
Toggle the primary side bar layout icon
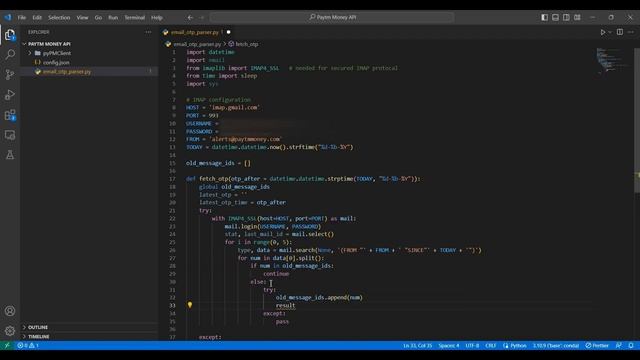point(544,18)
